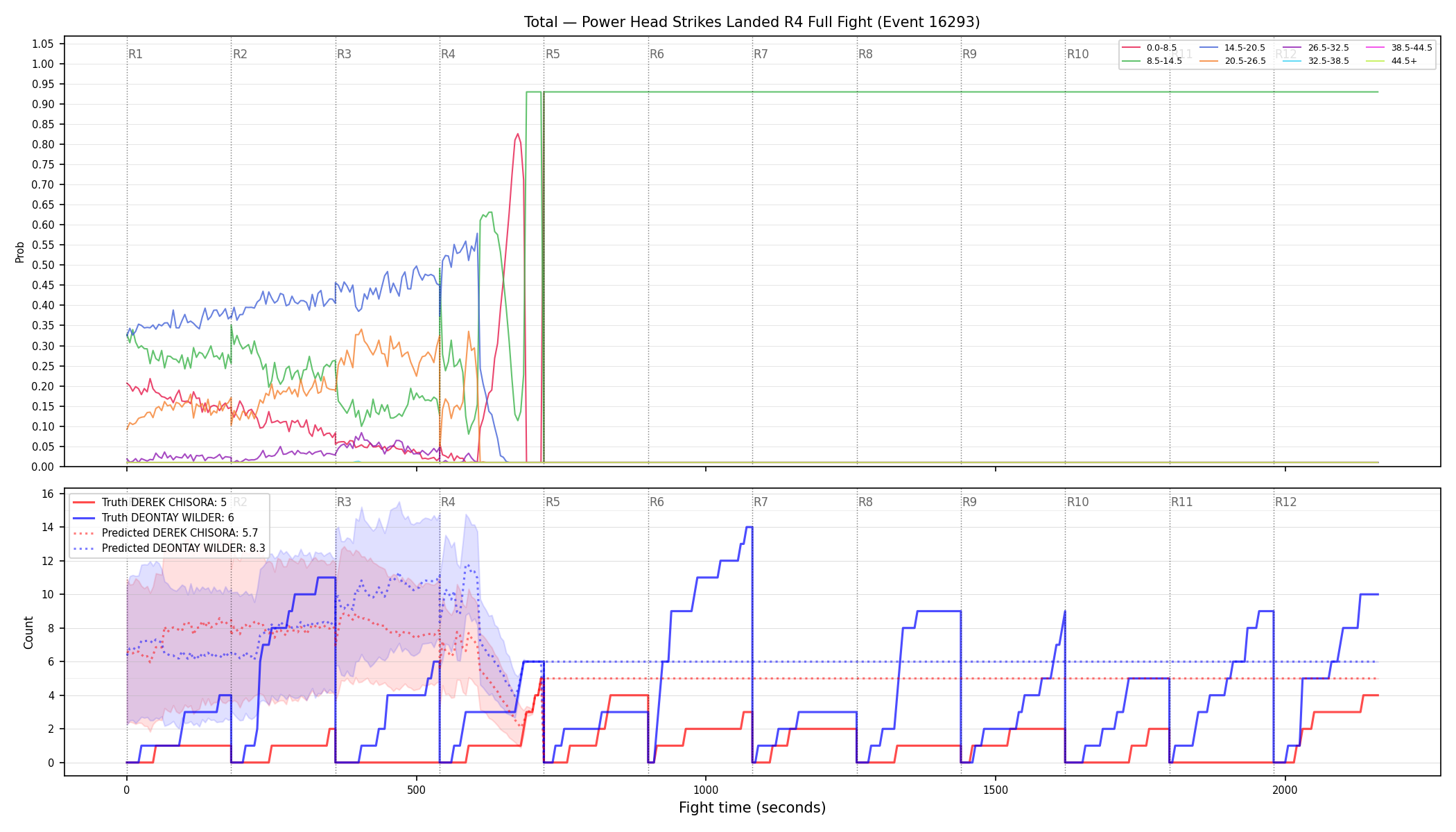The image size is (1456, 832).
Task: Click the chart title mentioning Event 16293
Action: coord(752,22)
